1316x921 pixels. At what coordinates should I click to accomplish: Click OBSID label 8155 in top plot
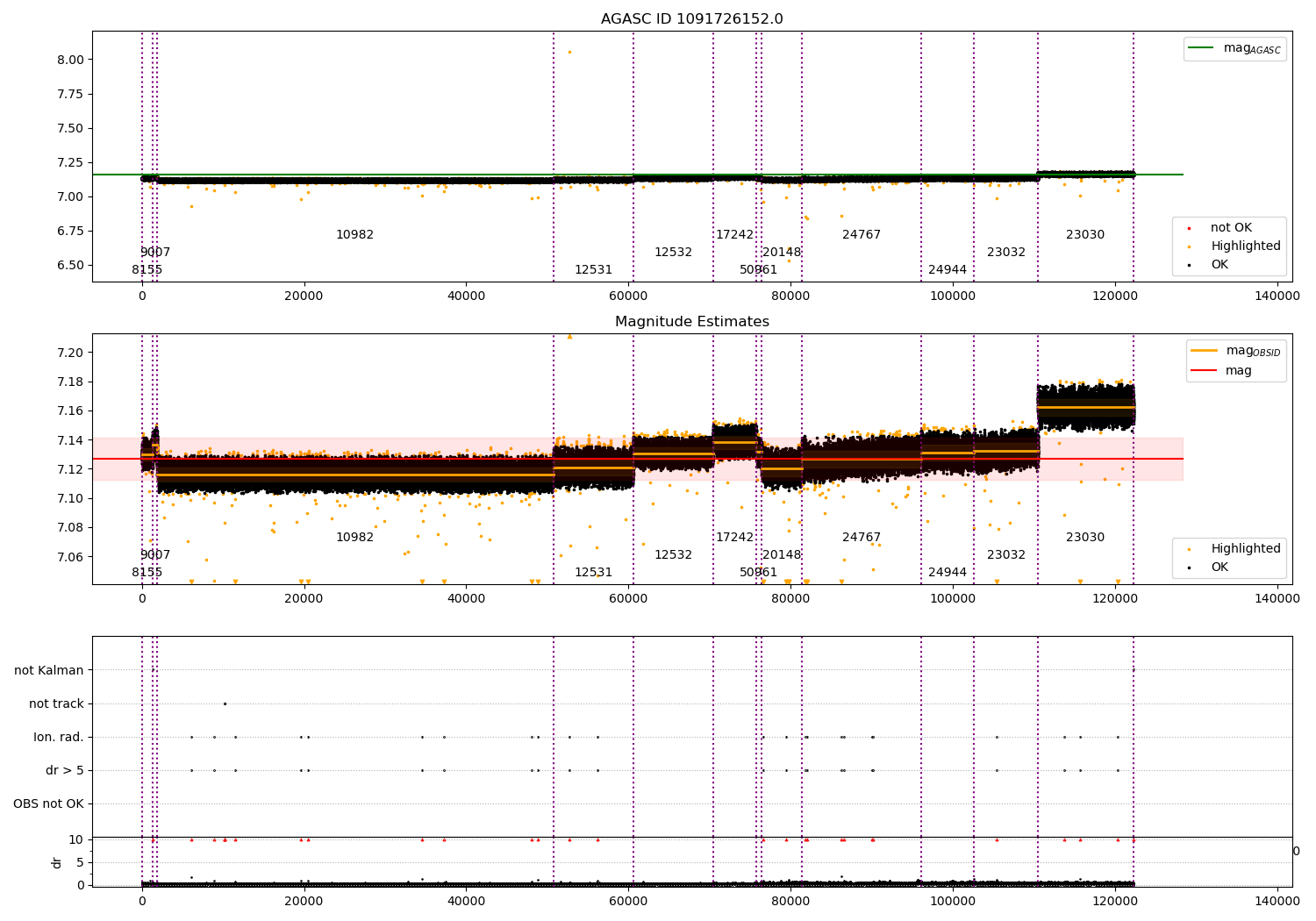147,269
